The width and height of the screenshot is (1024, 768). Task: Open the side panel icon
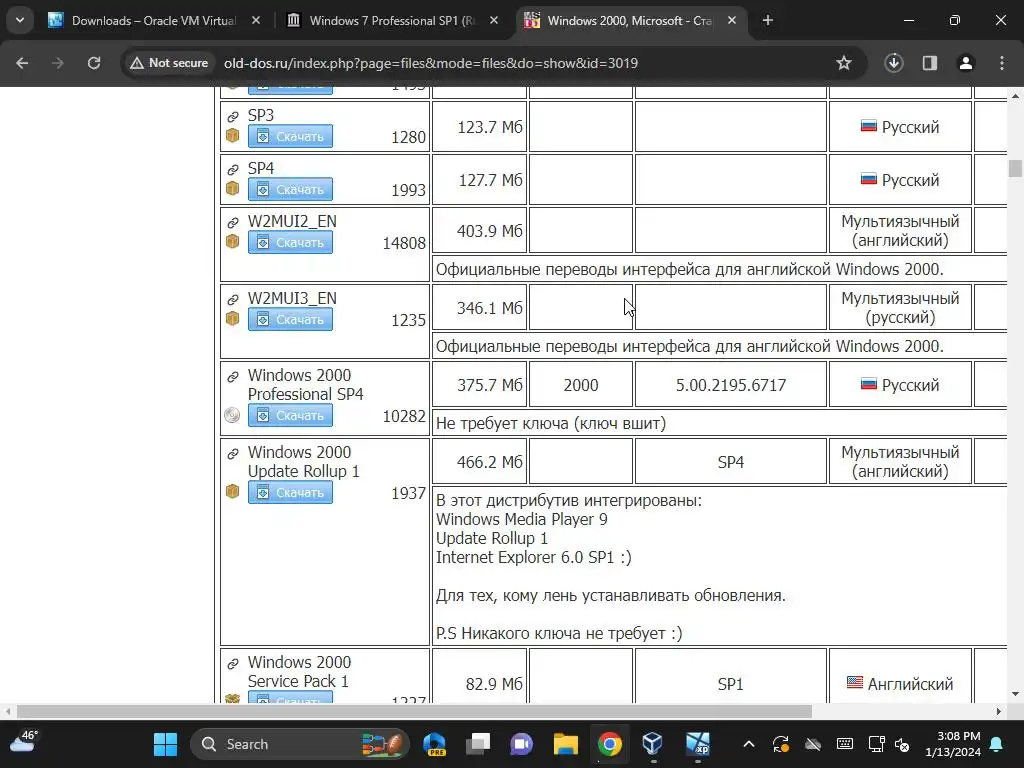tap(930, 63)
